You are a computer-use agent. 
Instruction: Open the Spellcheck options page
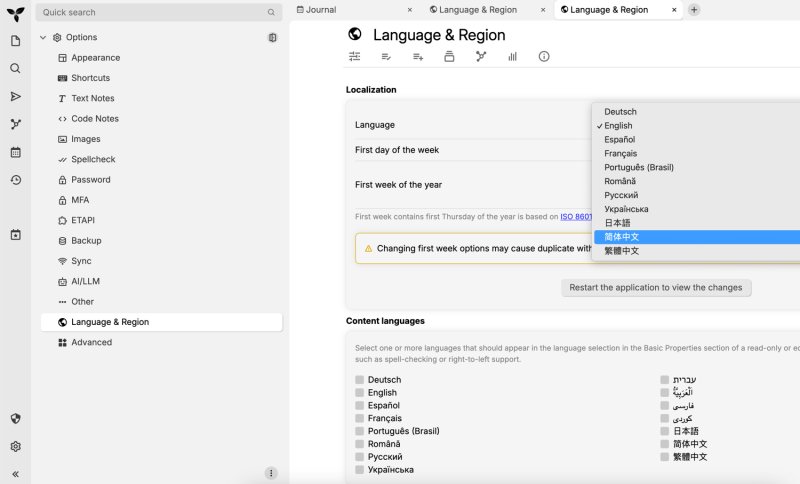[x=93, y=159]
